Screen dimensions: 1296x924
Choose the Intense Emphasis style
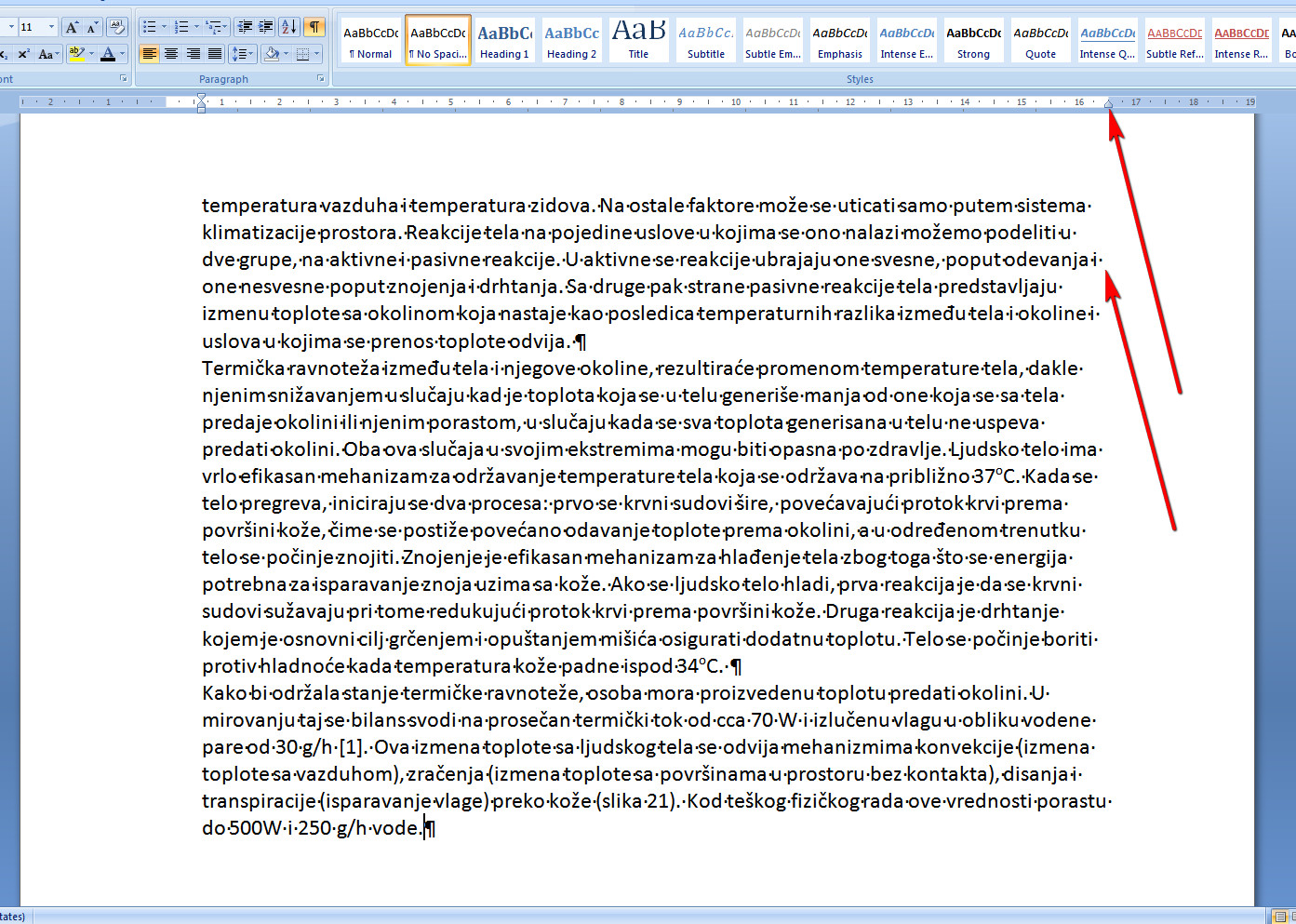click(x=907, y=40)
